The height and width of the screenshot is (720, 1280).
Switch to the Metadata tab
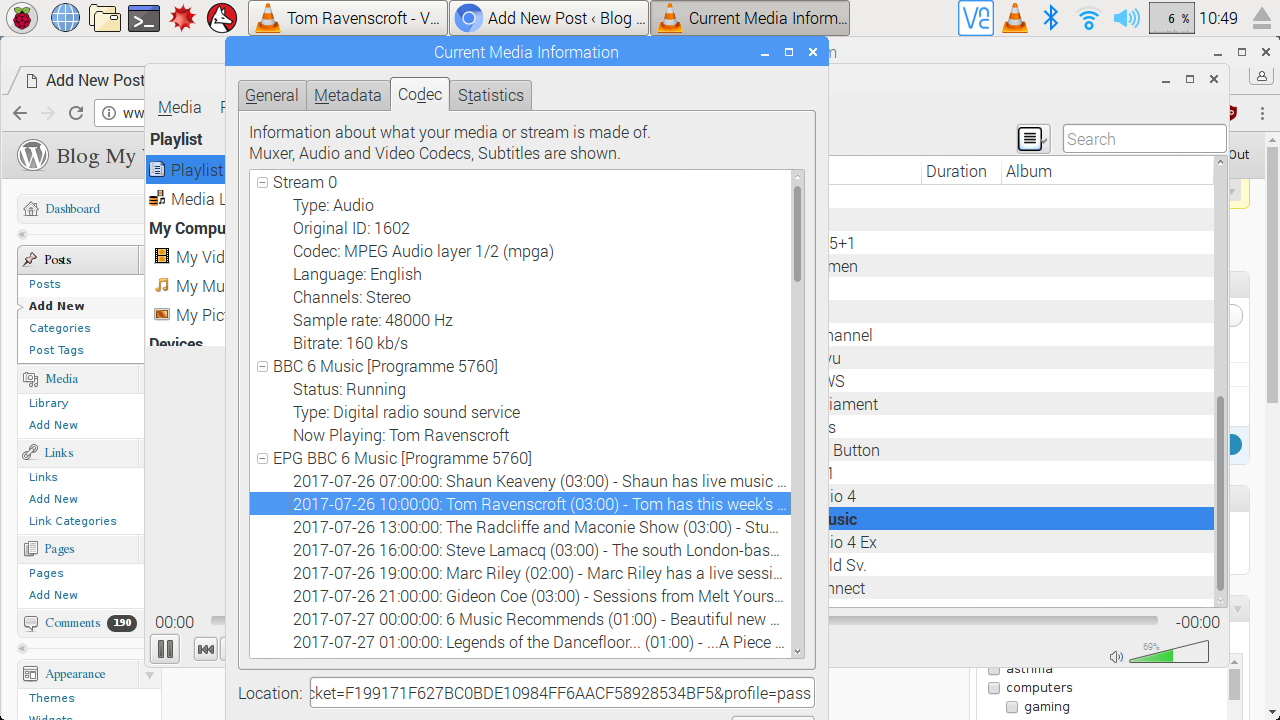347,95
